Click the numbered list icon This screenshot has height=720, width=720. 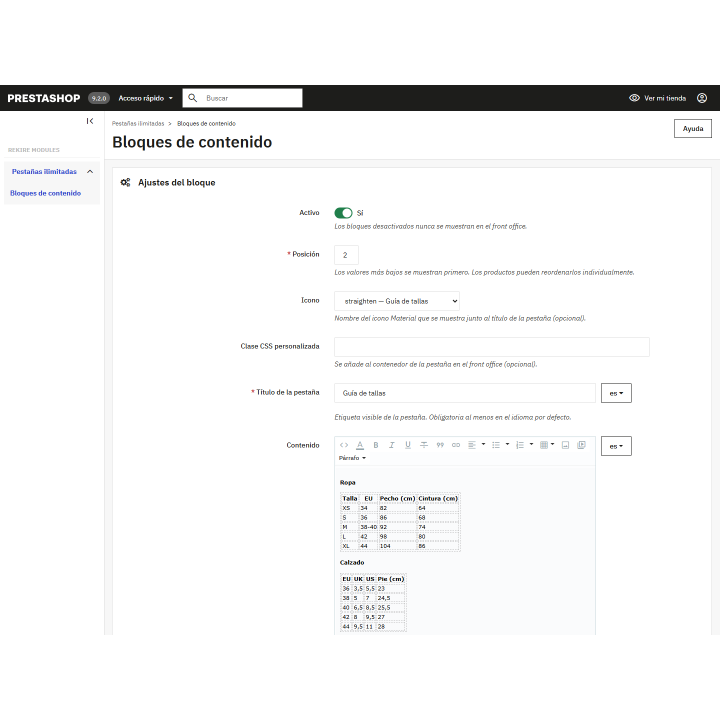(520, 445)
